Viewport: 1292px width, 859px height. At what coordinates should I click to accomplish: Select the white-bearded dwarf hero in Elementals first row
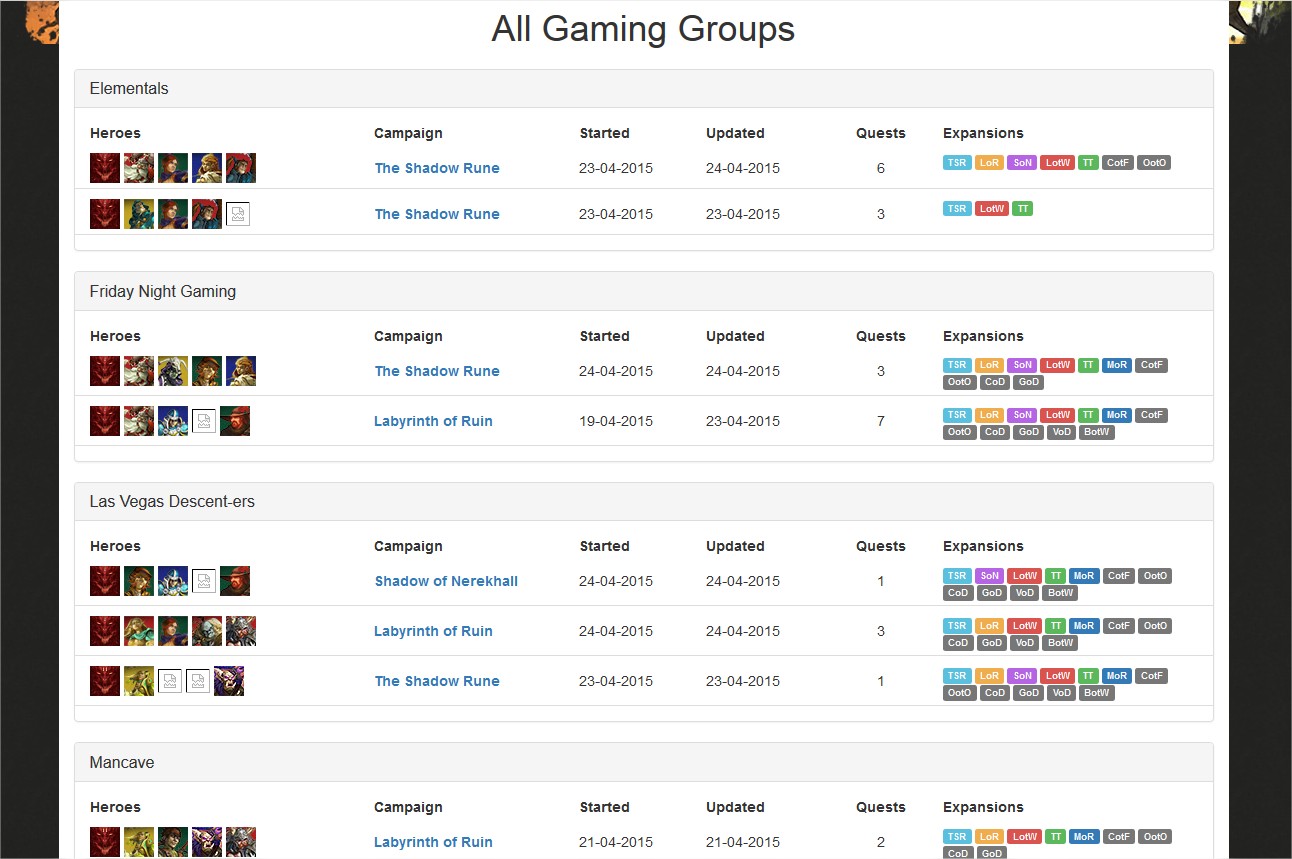[139, 168]
